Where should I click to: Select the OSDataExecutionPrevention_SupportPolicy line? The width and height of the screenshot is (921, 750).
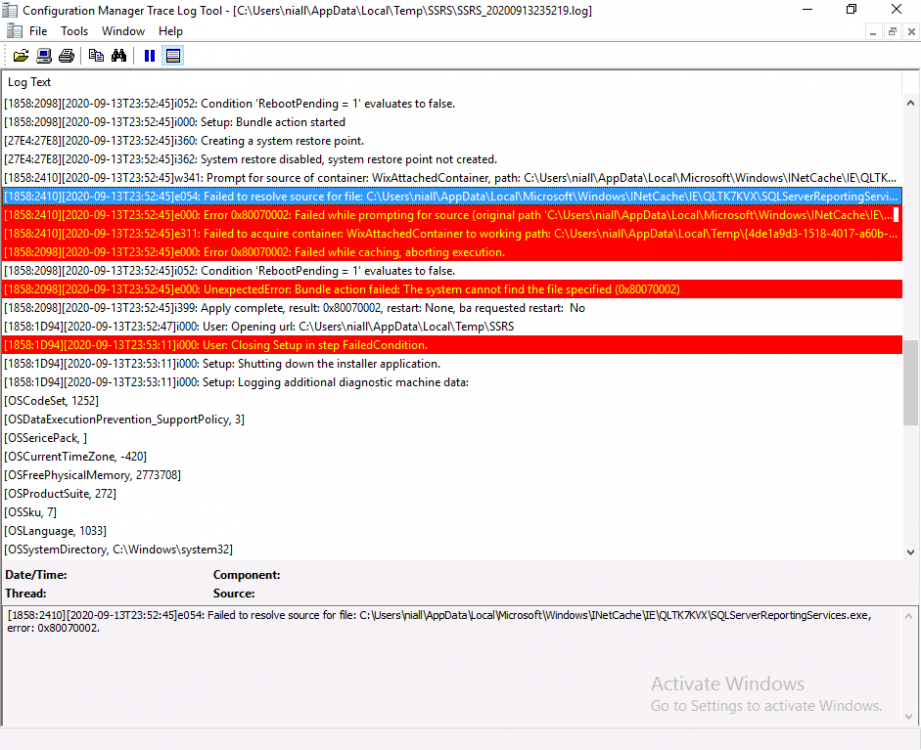pyautogui.click(x=452, y=420)
